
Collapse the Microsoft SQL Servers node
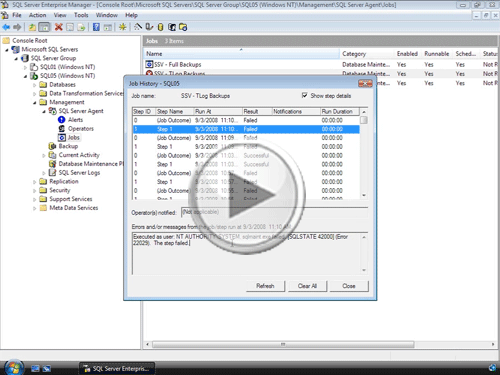pos(7,50)
